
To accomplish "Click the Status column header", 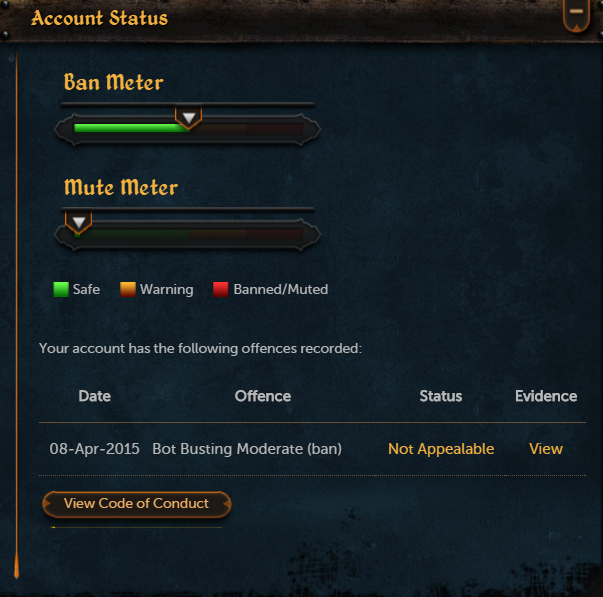I will pos(441,396).
